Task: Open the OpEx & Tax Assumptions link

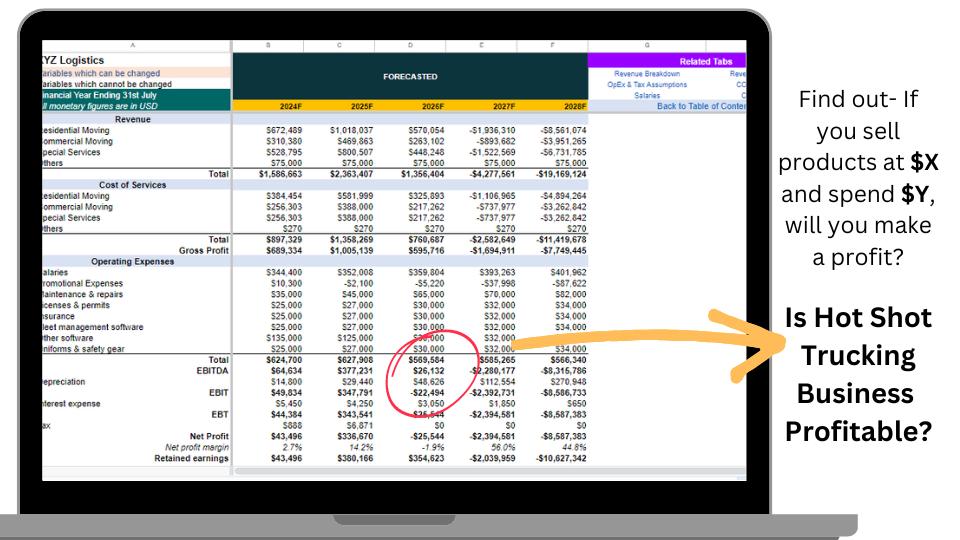Action: pos(647,84)
